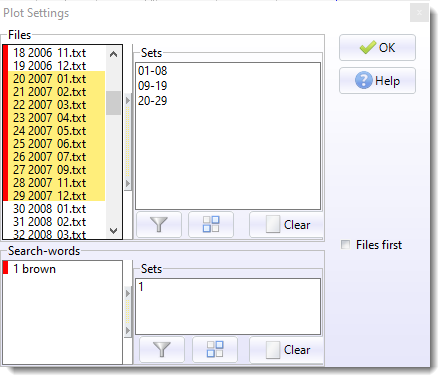Select file 23 2007 04.txt
The height and width of the screenshot is (382, 445).
(56, 118)
